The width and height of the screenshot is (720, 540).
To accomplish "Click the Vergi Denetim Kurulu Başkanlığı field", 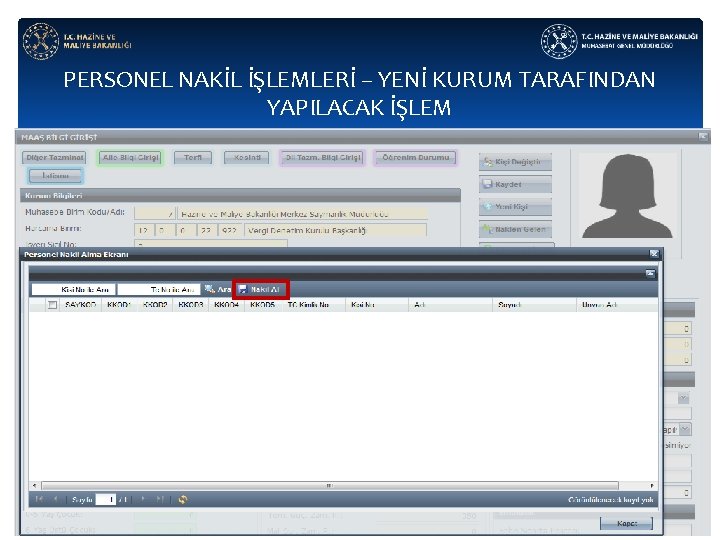I will coord(336,230).
